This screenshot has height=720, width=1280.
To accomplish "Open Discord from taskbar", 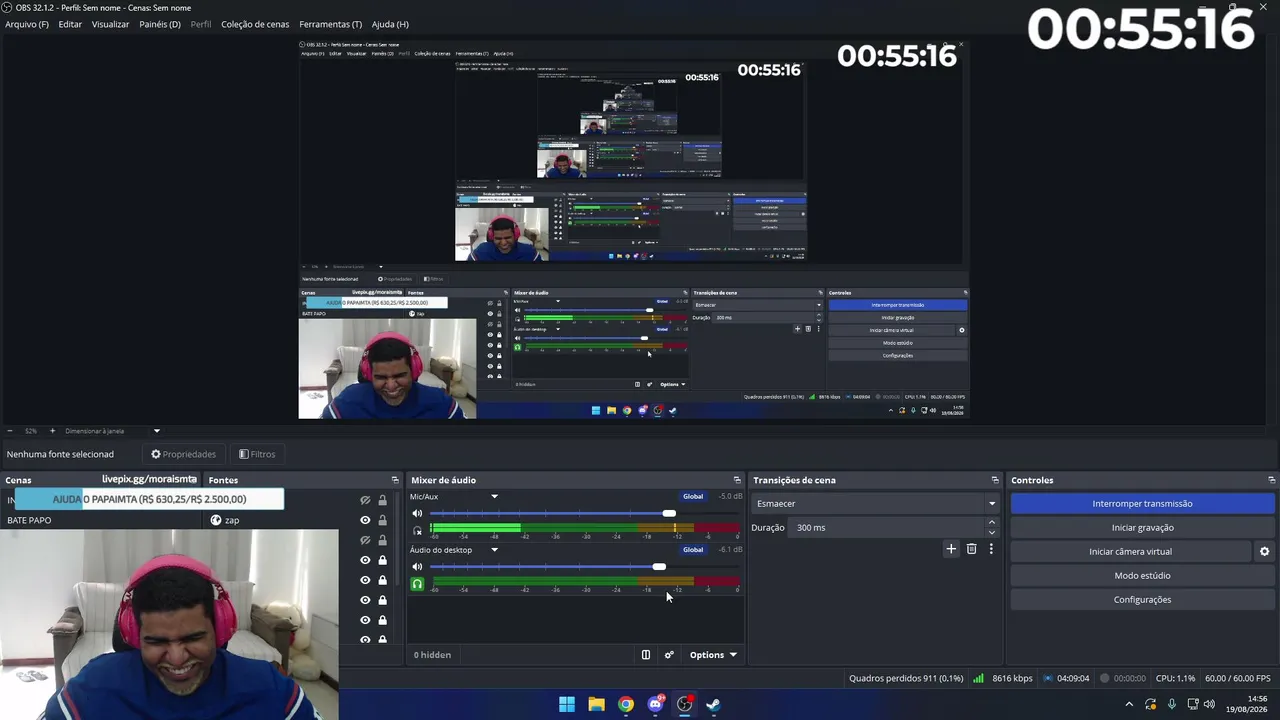I will (655, 704).
